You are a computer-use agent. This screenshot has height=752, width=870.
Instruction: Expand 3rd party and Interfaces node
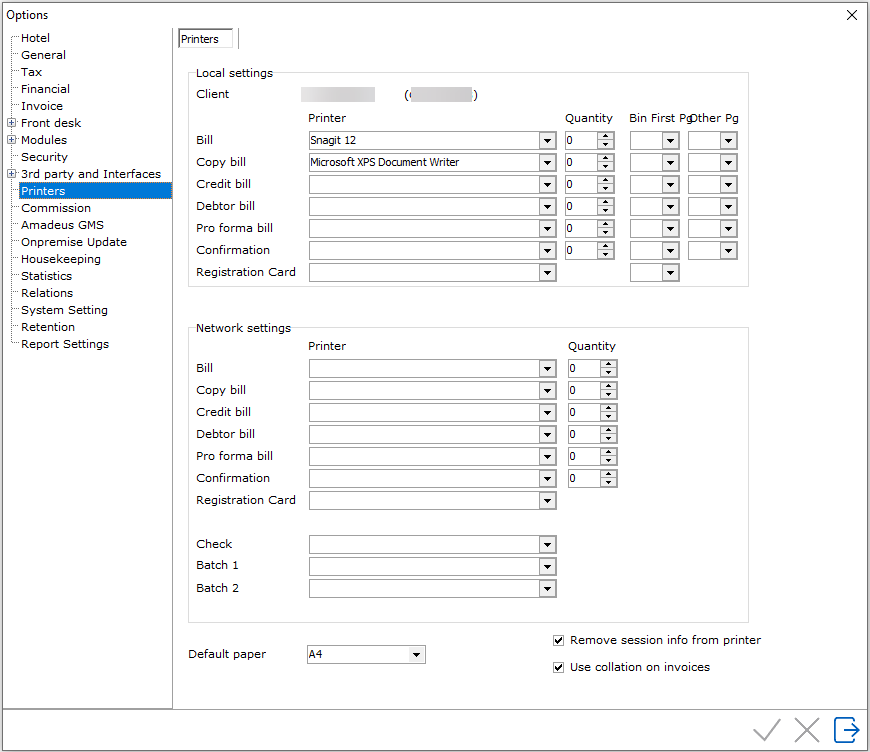tap(11, 174)
